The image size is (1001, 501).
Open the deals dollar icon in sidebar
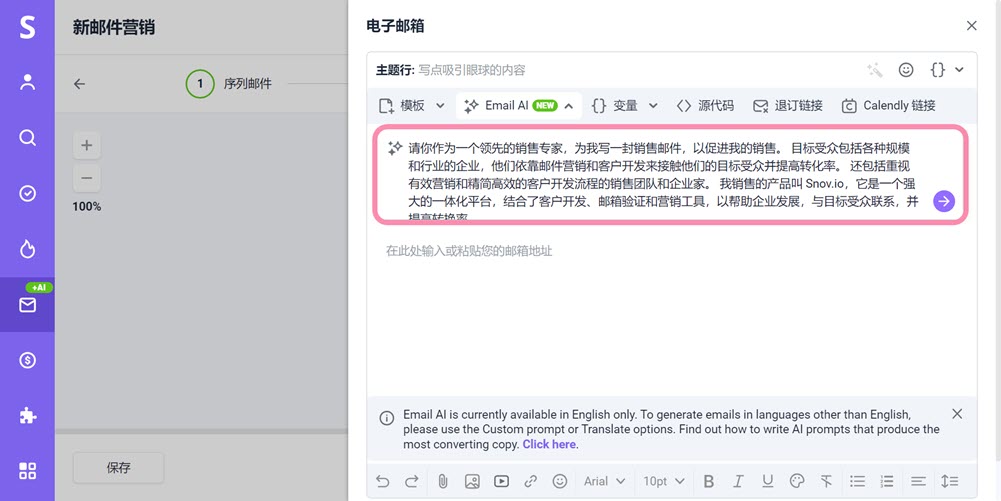click(27, 361)
